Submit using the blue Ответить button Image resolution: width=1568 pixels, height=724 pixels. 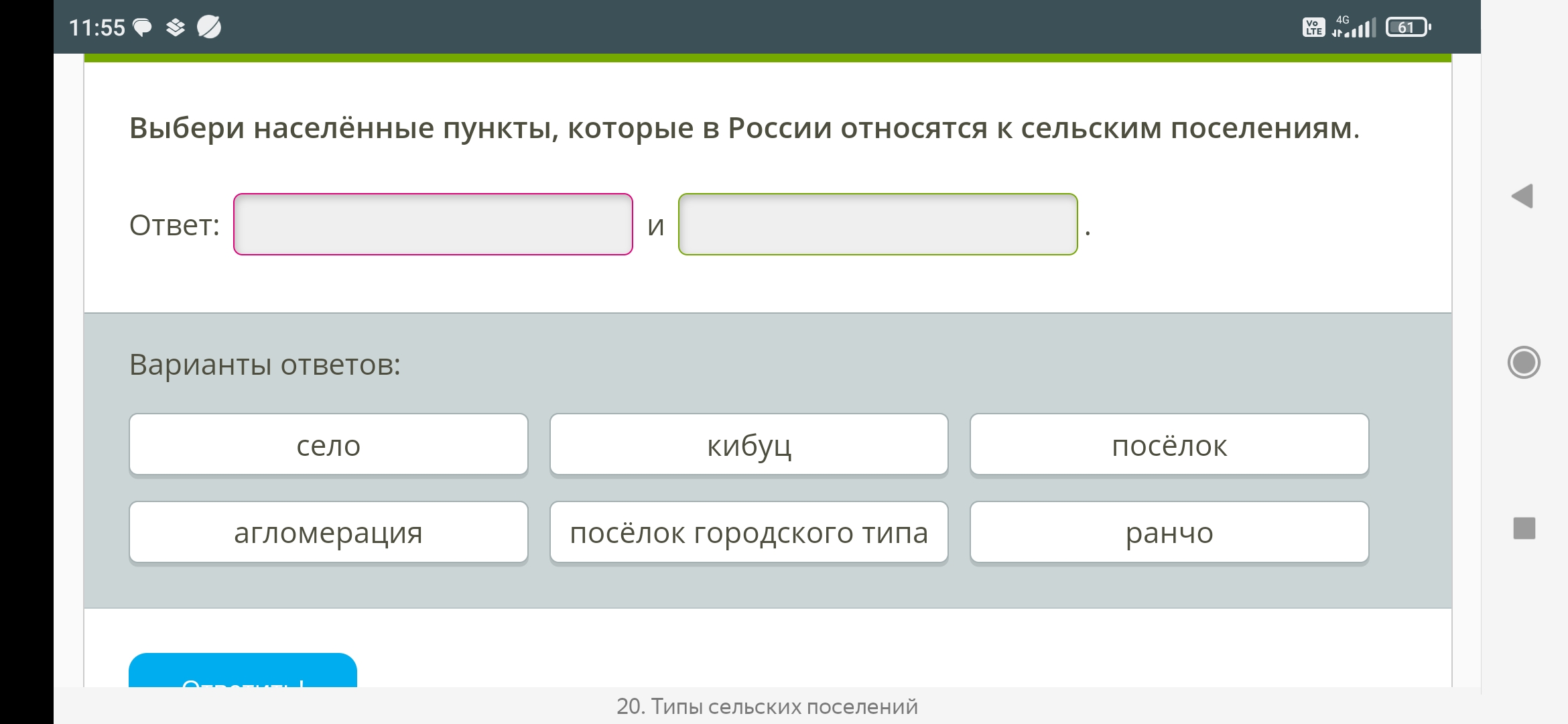tap(243, 670)
